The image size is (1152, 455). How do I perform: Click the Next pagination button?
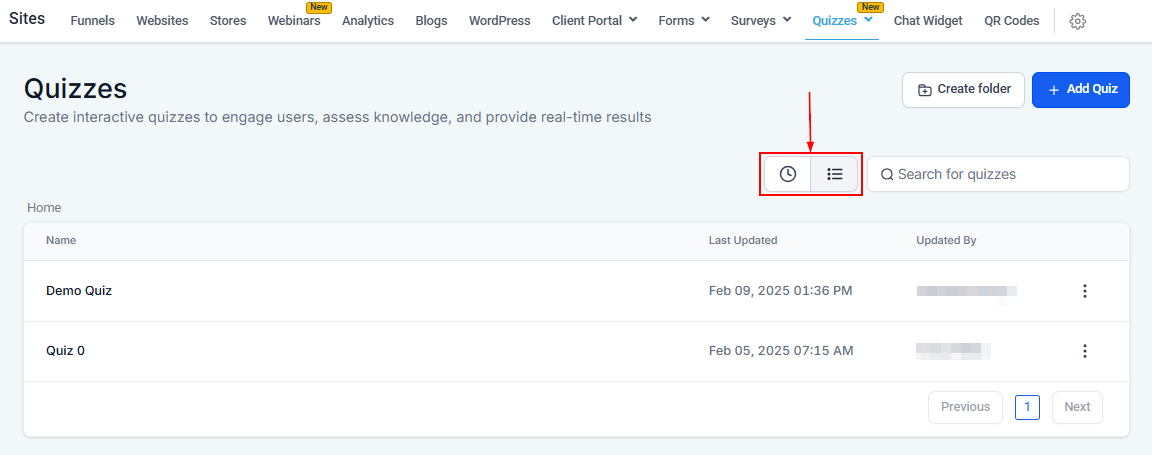1077,407
